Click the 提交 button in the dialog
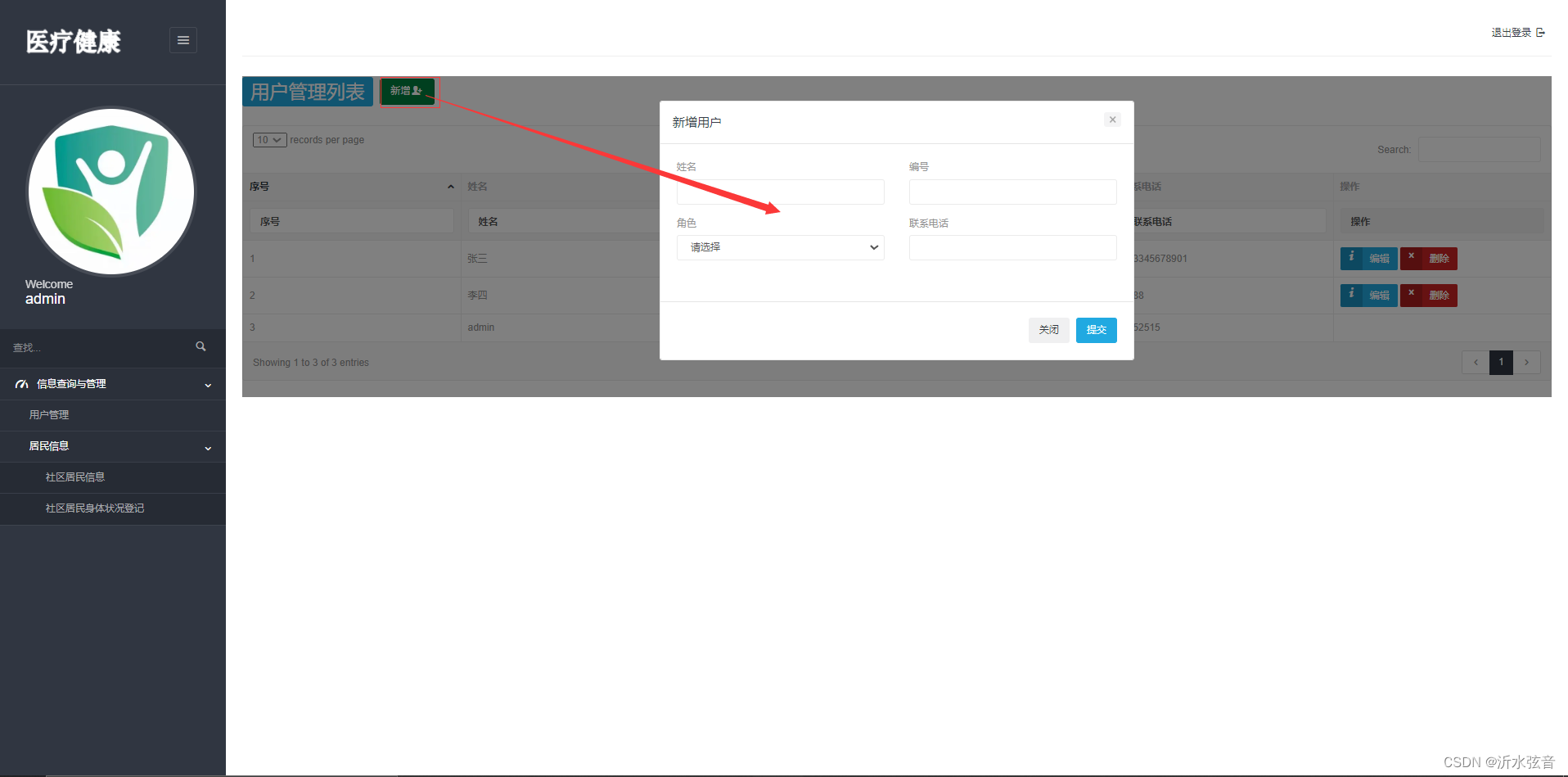Screen dimensions: 1568x777 click(x=1097, y=330)
